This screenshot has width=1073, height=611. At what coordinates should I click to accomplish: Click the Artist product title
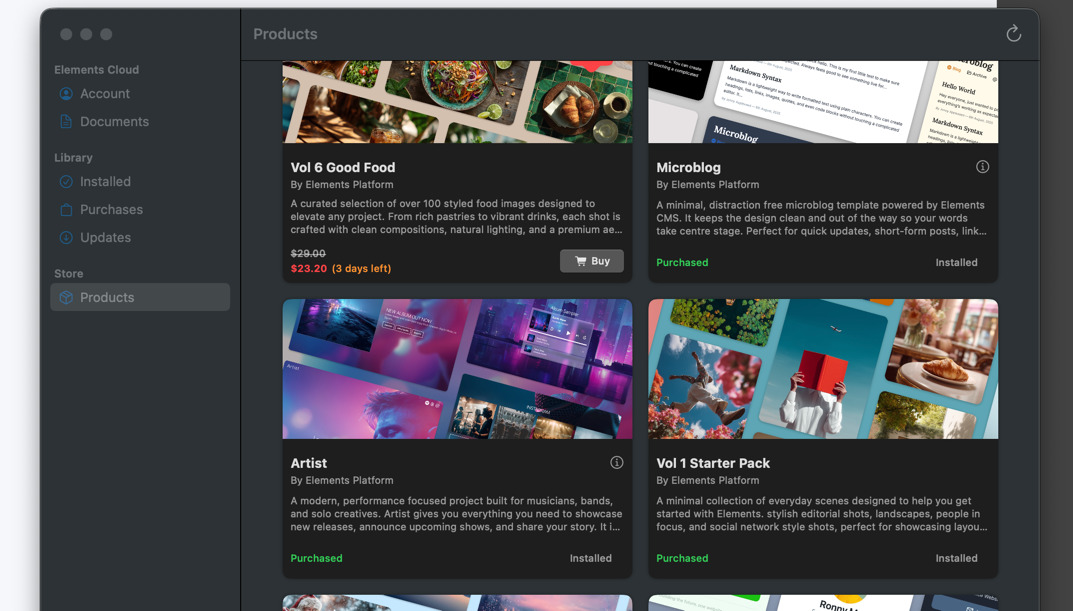pyautogui.click(x=309, y=463)
